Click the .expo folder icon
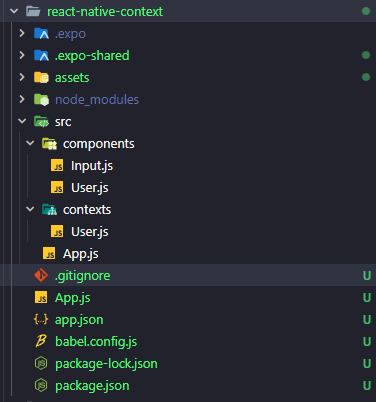This screenshot has height=402, width=376. coord(41,33)
